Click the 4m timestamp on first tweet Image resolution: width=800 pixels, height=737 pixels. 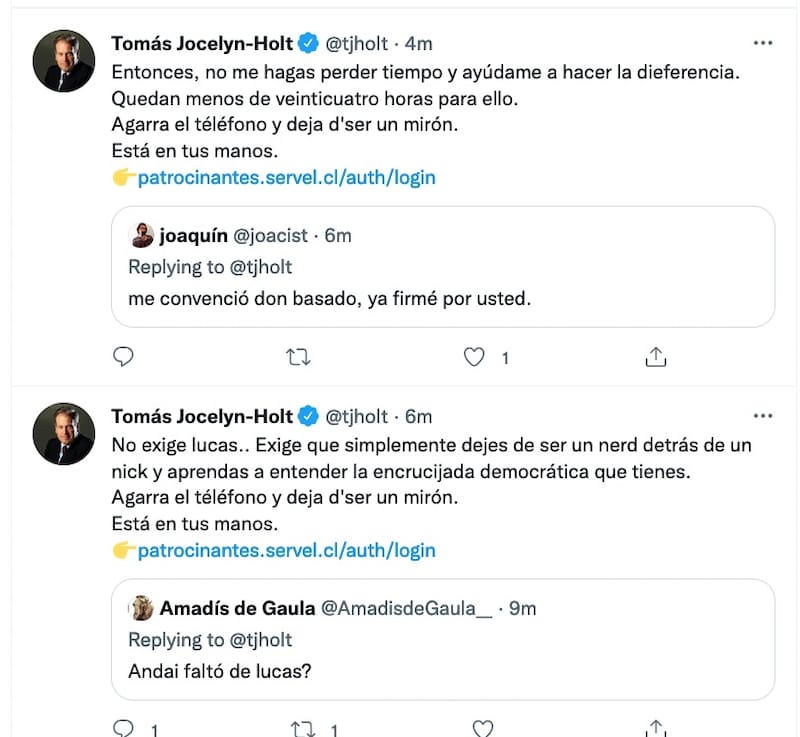[x=419, y=44]
